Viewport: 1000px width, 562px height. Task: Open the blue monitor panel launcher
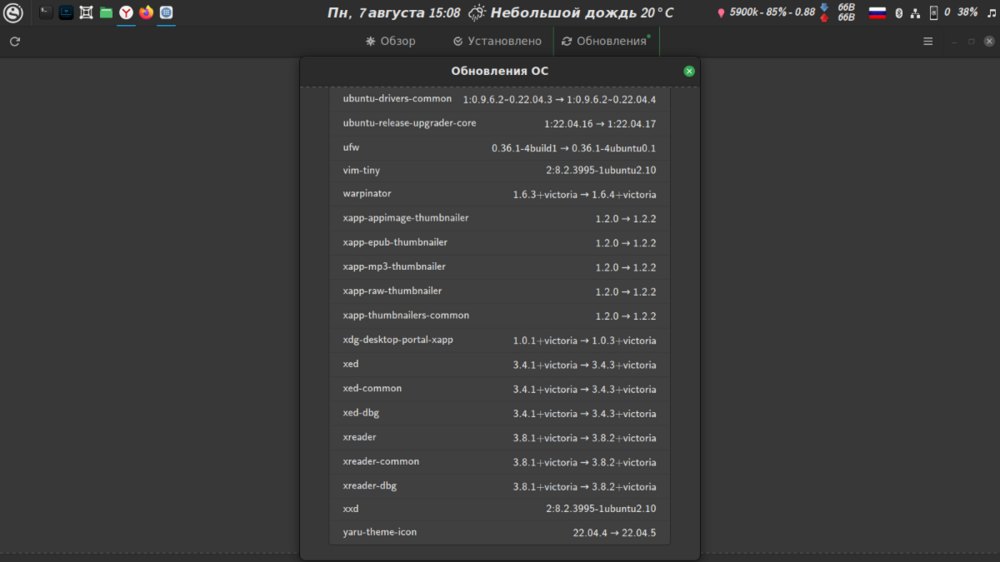coord(66,12)
